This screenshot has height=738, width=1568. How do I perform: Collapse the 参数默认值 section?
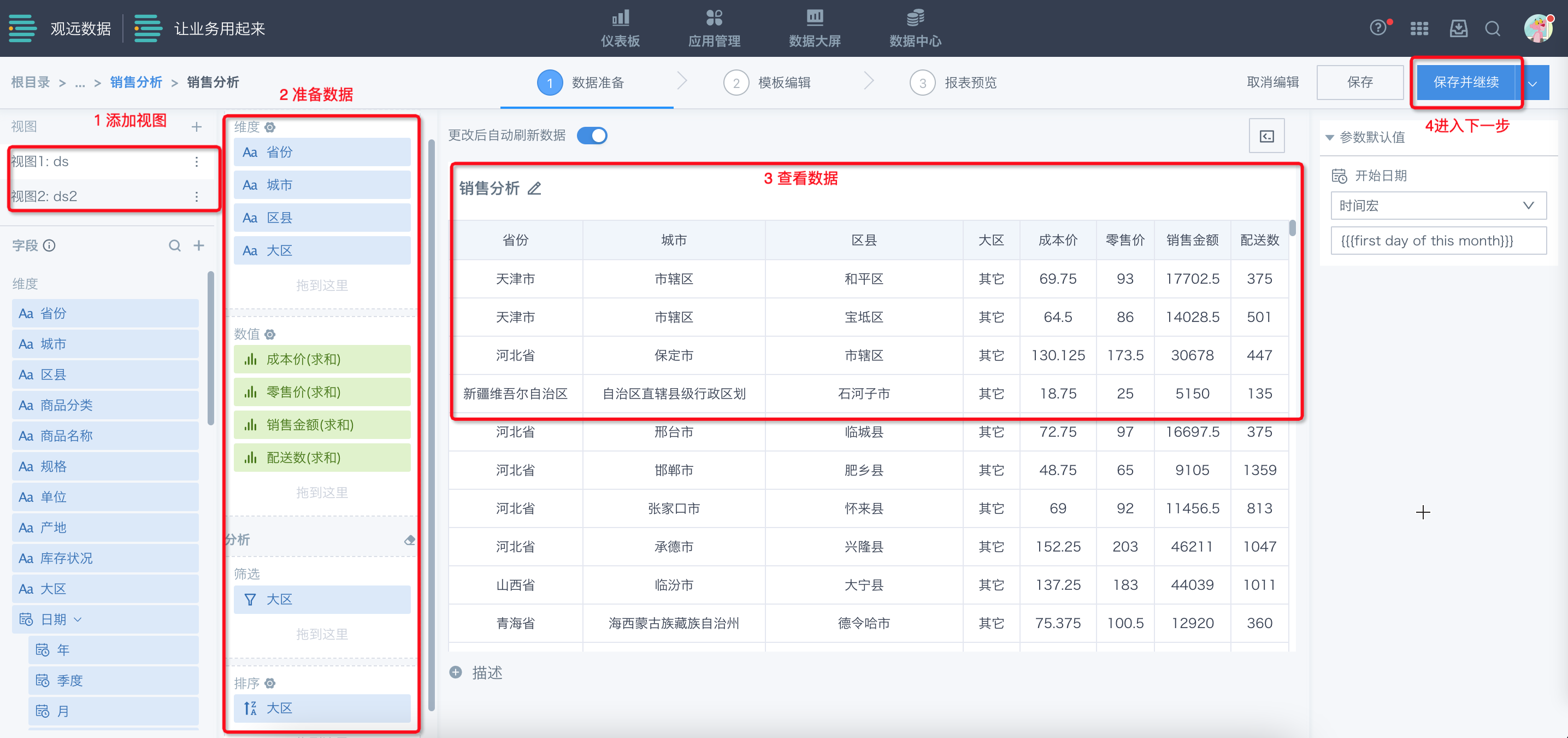tap(1329, 137)
